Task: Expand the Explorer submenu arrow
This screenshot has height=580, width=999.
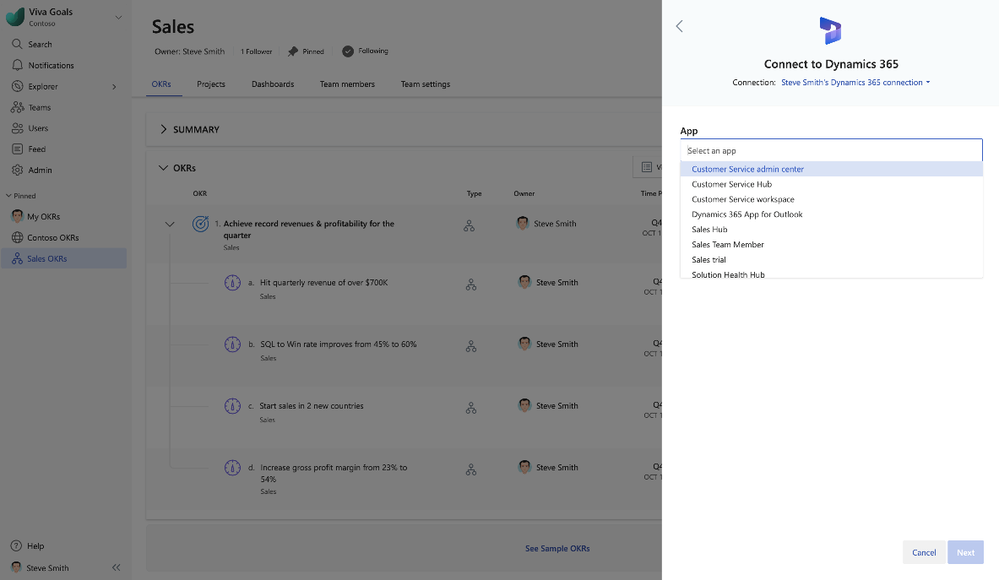Action: [x=114, y=87]
